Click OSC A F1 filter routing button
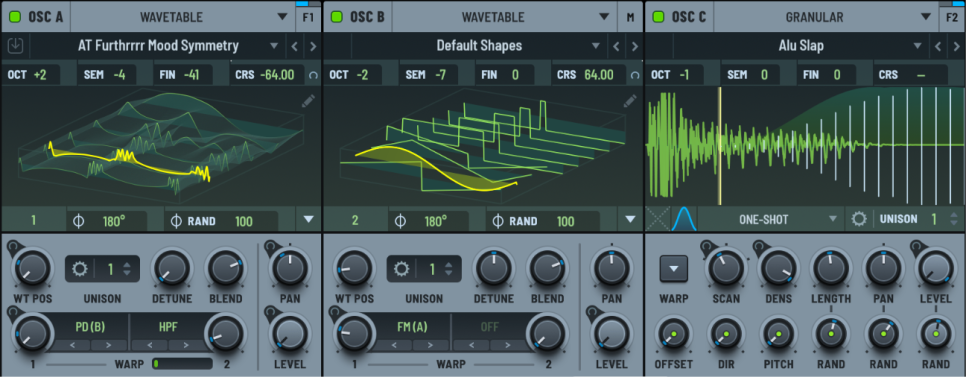Image resolution: width=966 pixels, height=377 pixels. [x=308, y=17]
